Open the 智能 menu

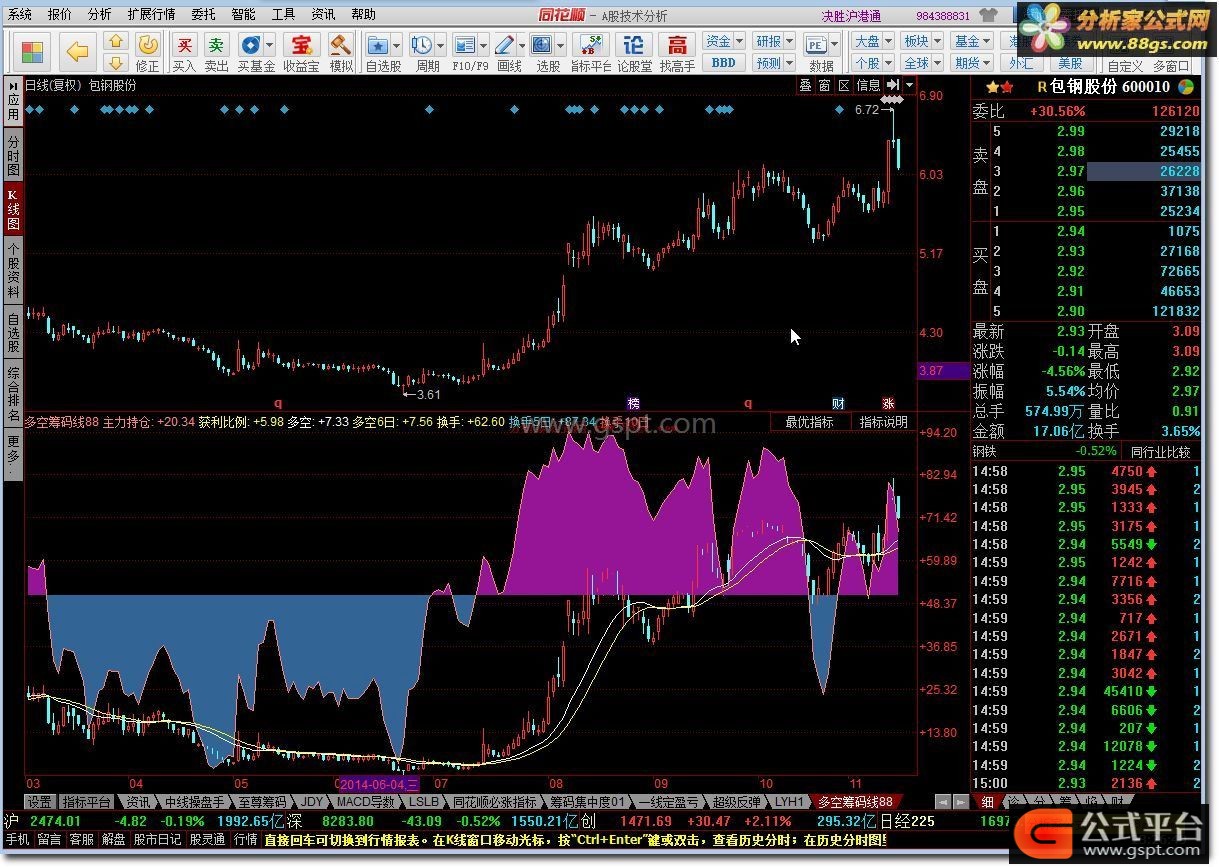(243, 14)
